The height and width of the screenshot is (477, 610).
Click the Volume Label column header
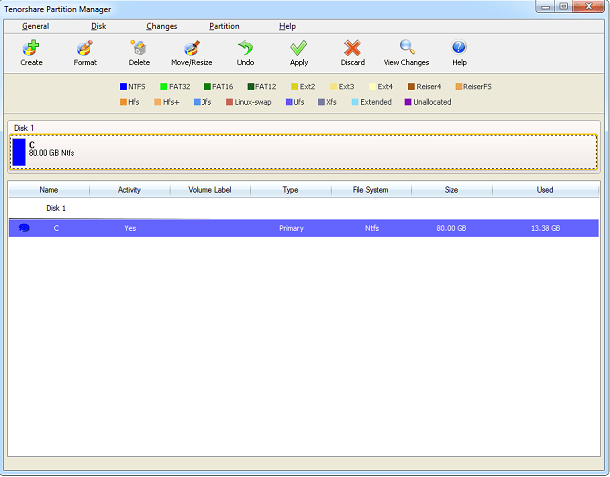click(210, 190)
